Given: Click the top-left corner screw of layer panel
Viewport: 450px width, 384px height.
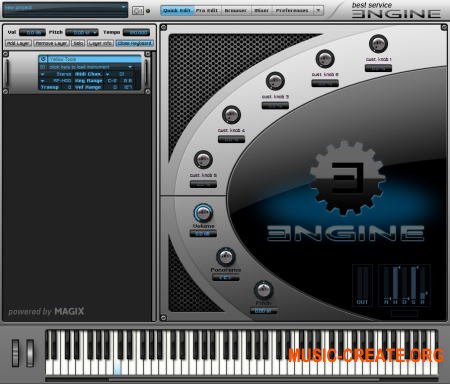Looking at the screenshot, I should point(6,54).
